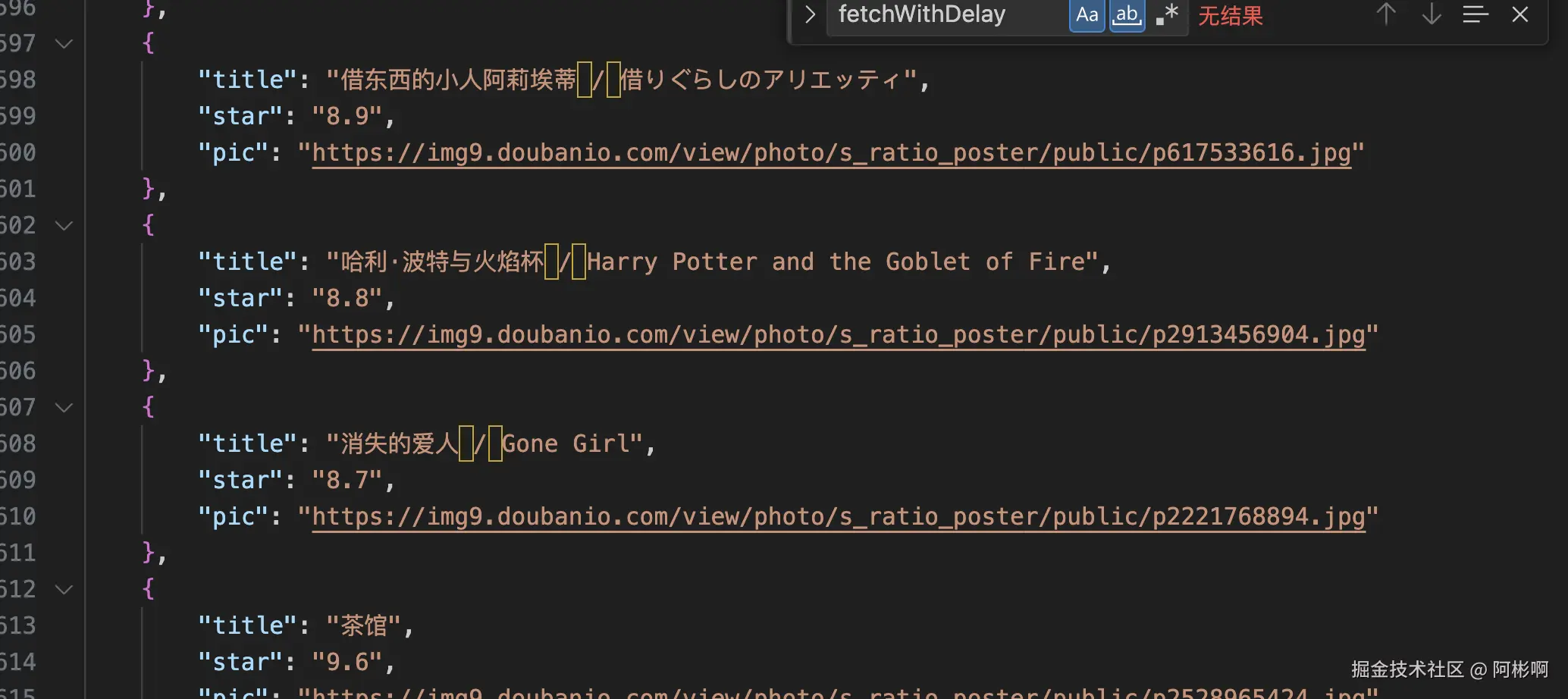
Task: Open the p617533616.jpg poster URL
Action: click(x=832, y=152)
